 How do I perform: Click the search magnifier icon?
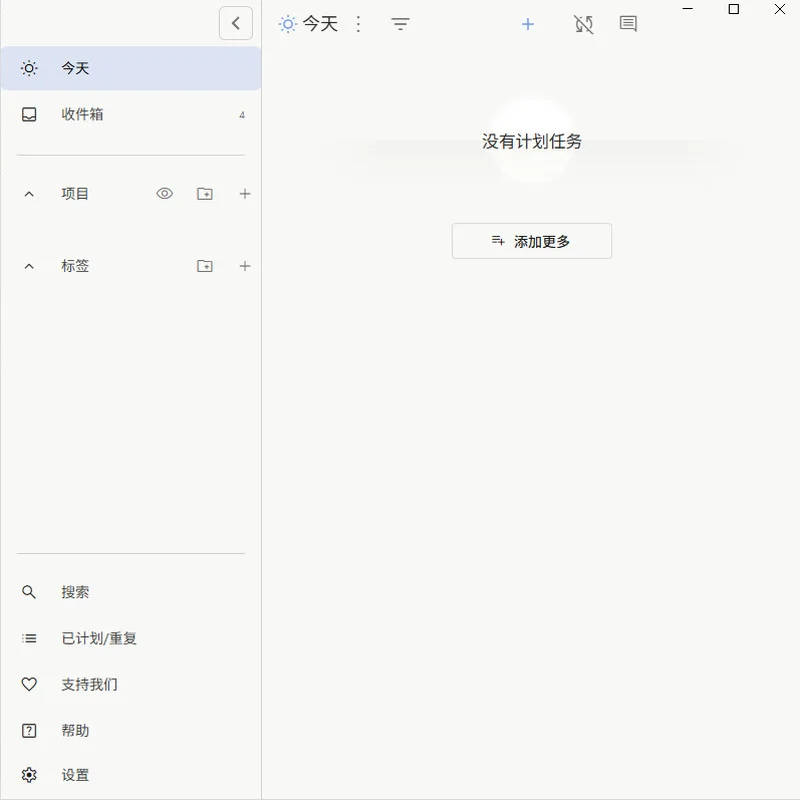(x=29, y=592)
